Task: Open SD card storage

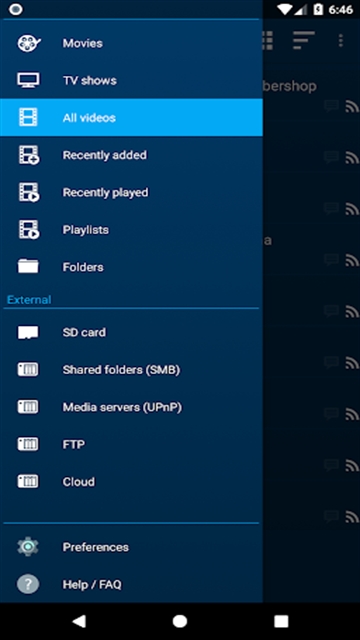Action: [131, 332]
